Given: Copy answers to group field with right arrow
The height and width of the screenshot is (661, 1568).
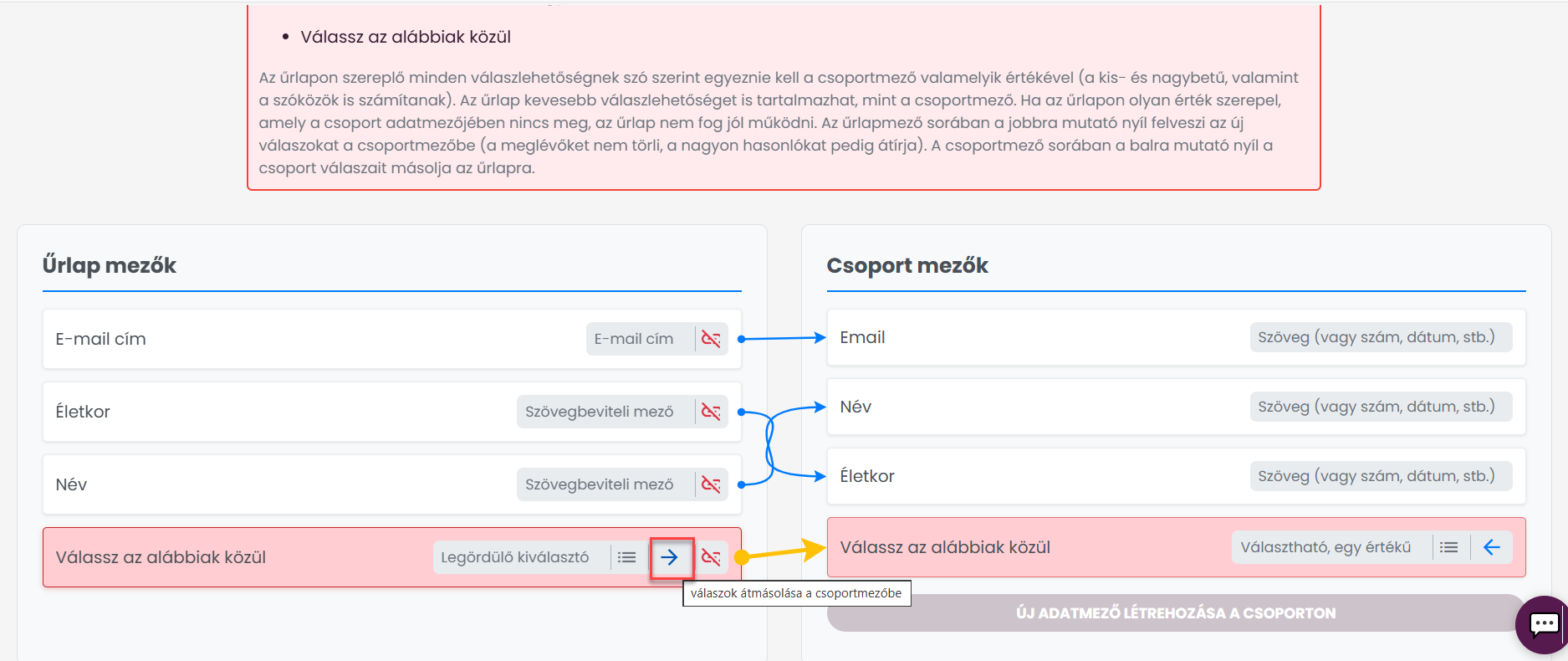Looking at the screenshot, I should 670,557.
